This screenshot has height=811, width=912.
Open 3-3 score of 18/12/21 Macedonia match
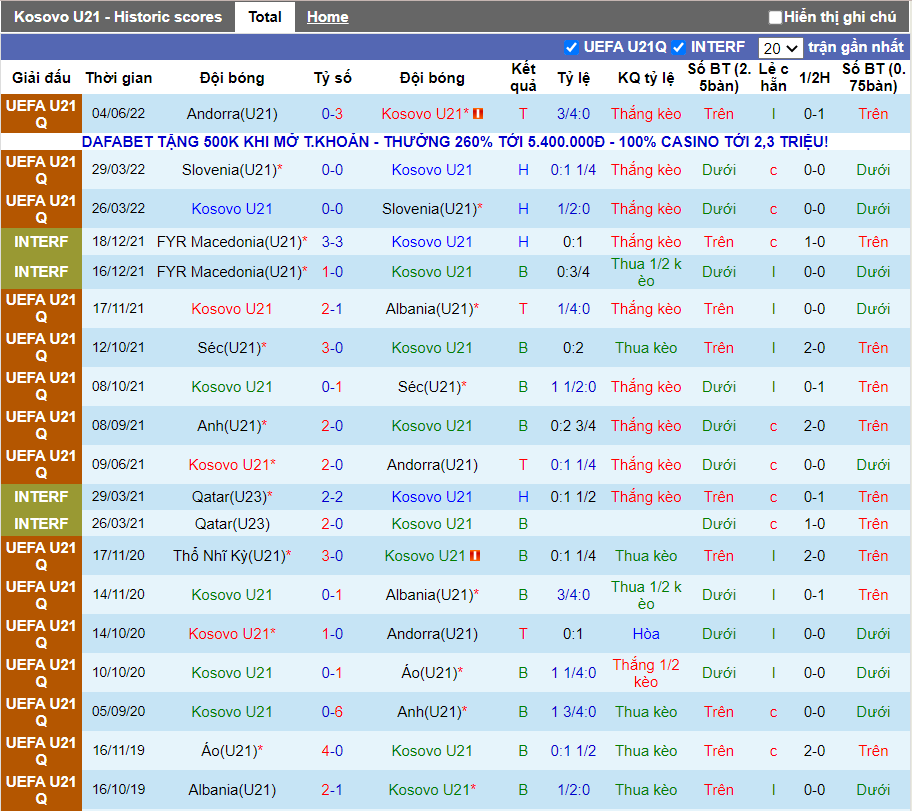tap(332, 242)
